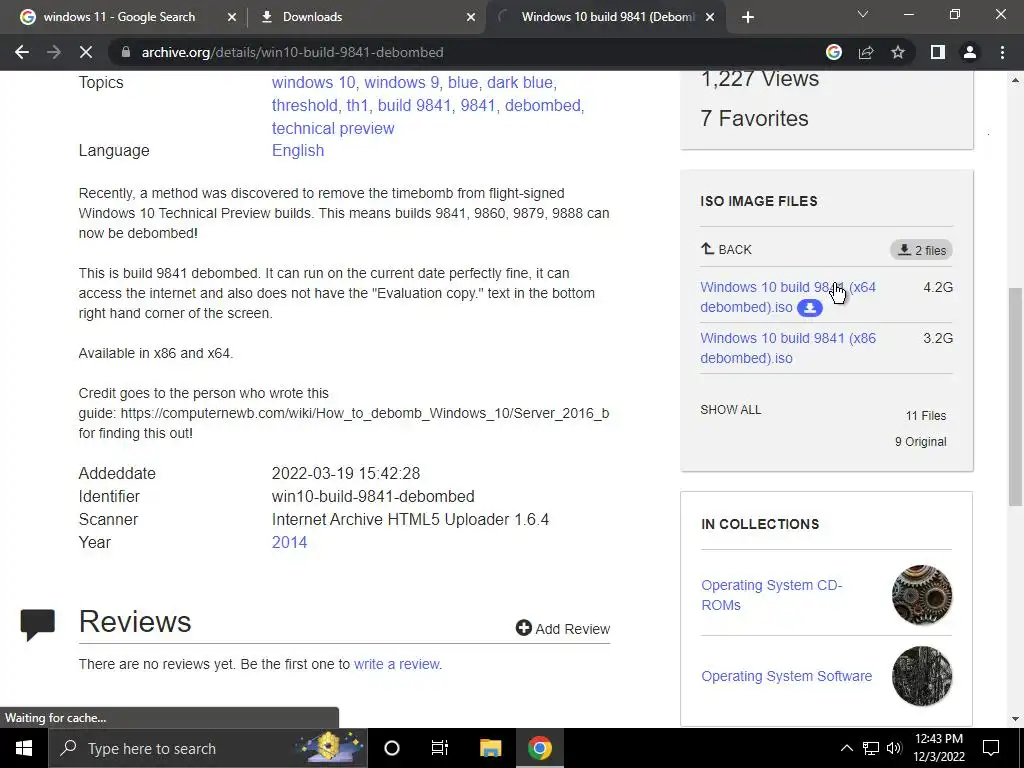
Task: Open tab search dropdown arrow
Action: (863, 14)
